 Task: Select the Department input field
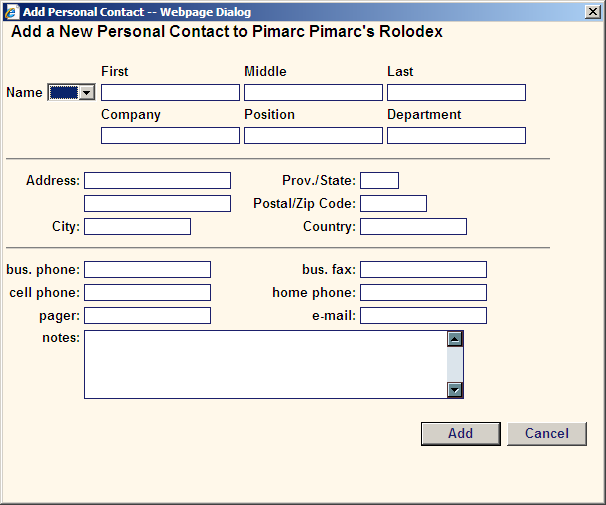click(456, 136)
